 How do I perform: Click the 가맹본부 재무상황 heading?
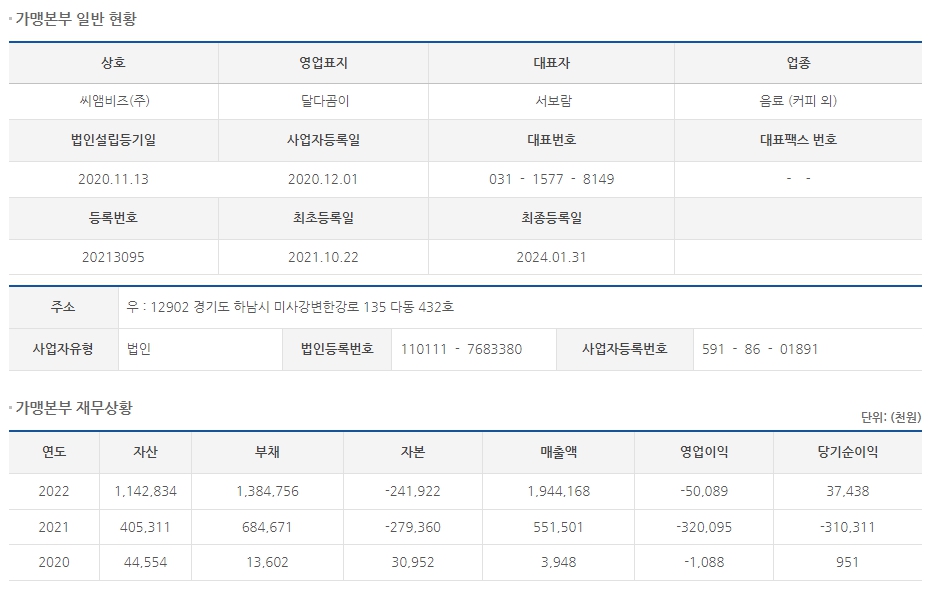pos(74,408)
